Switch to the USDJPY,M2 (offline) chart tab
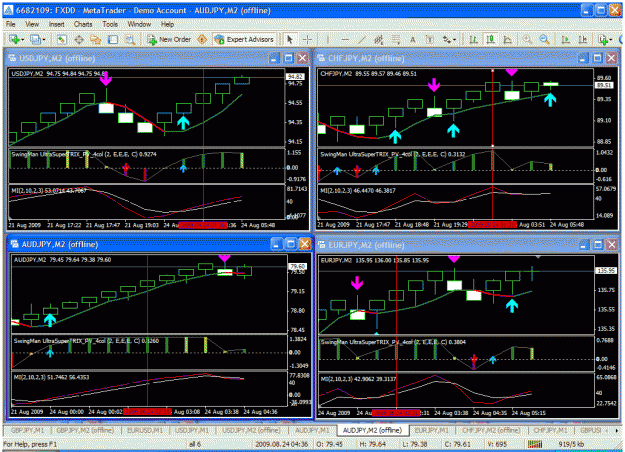The width and height of the screenshot is (625, 452). pos(251,430)
